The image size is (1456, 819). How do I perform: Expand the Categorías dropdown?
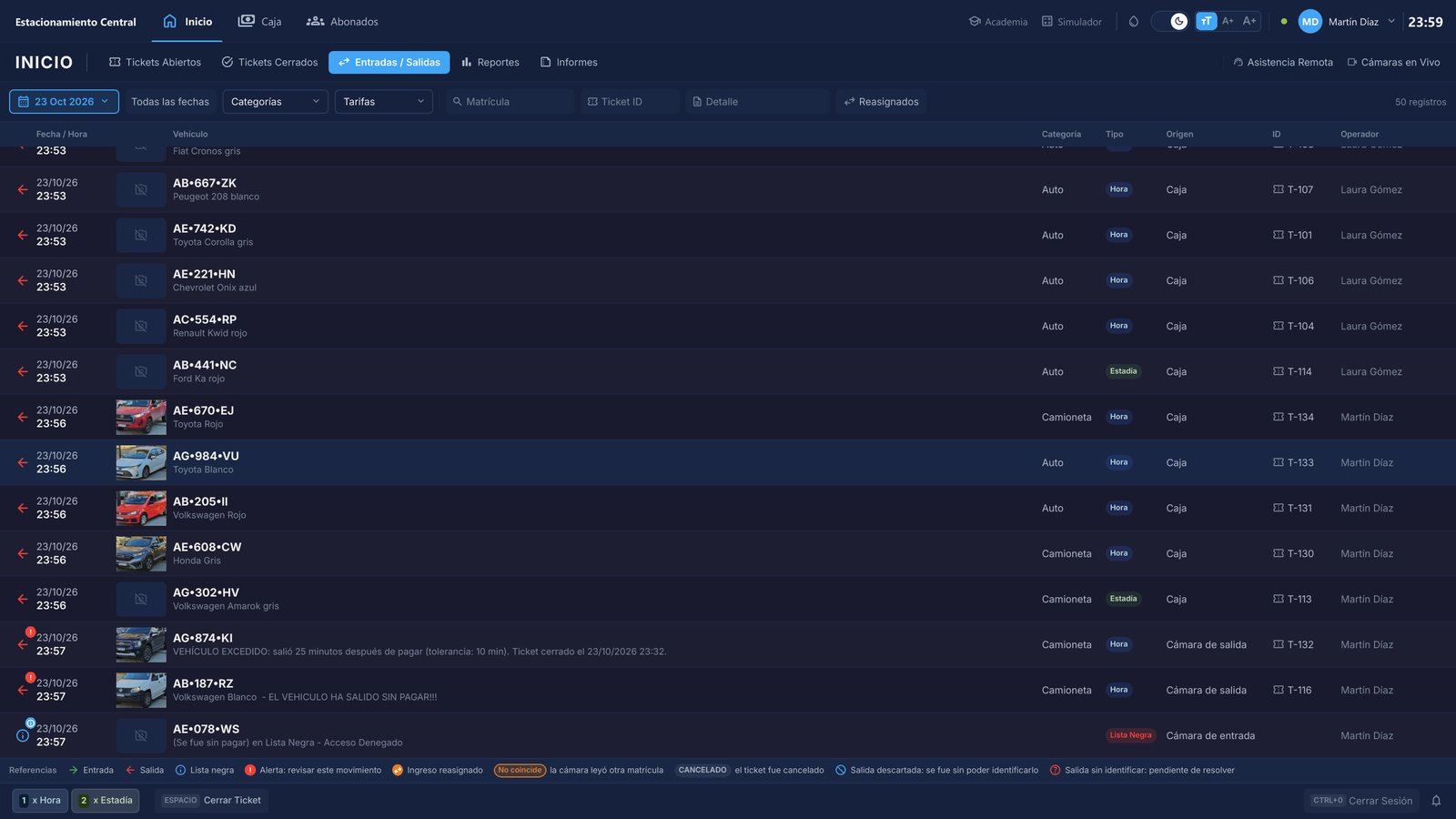(x=275, y=102)
